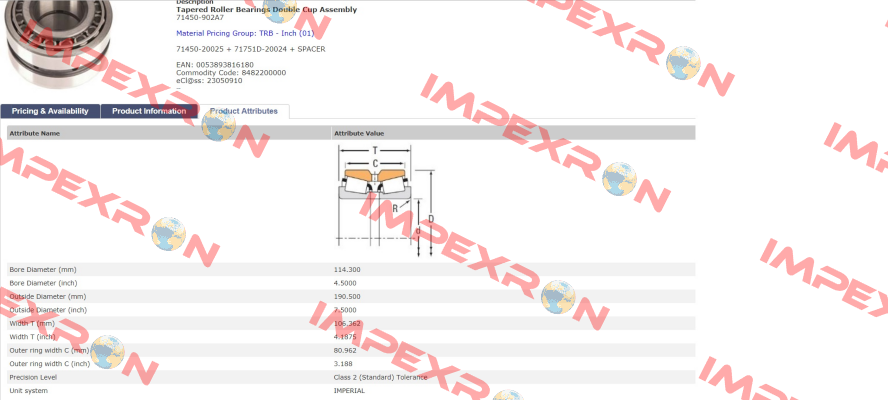Viewport: 888px width, 400px height.
Task: Click the Precision Level row label
Action: point(33,377)
